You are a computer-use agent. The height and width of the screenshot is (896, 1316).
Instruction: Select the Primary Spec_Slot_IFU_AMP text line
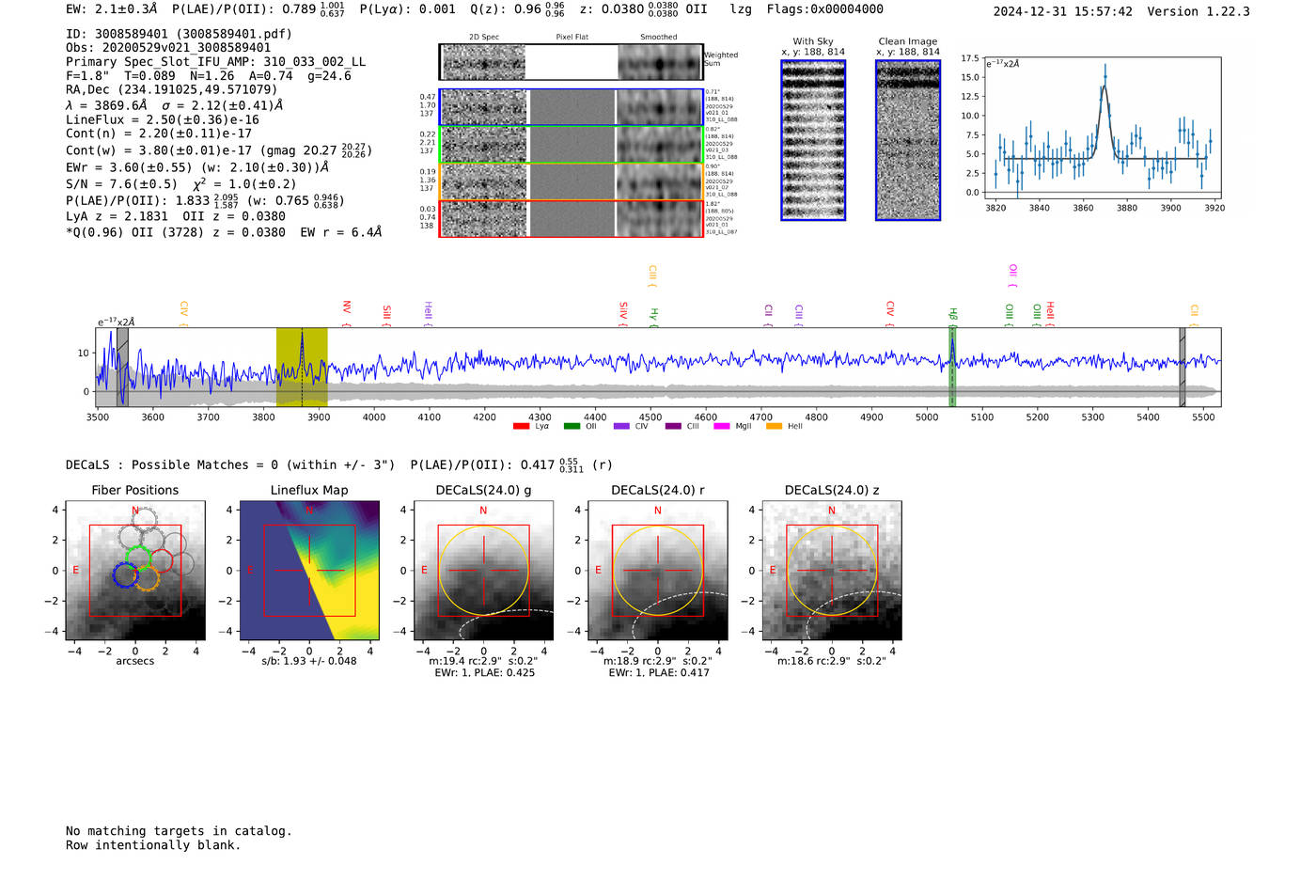coord(215,62)
